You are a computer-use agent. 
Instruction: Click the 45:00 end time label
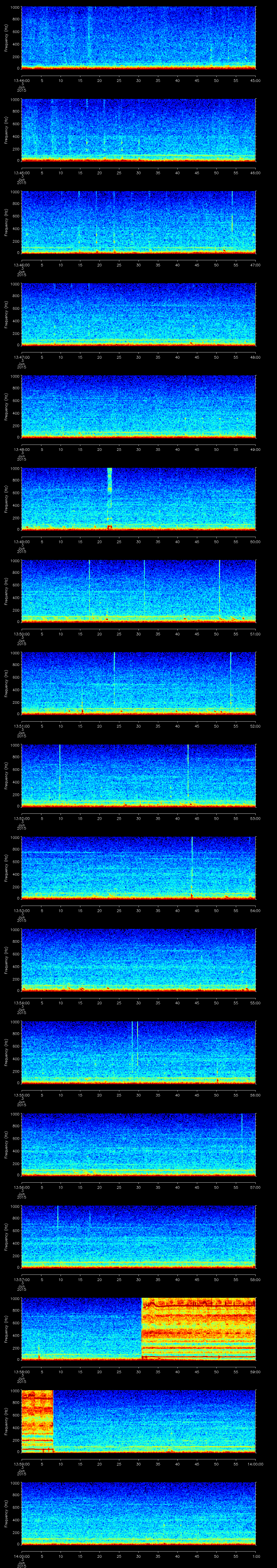256,80
